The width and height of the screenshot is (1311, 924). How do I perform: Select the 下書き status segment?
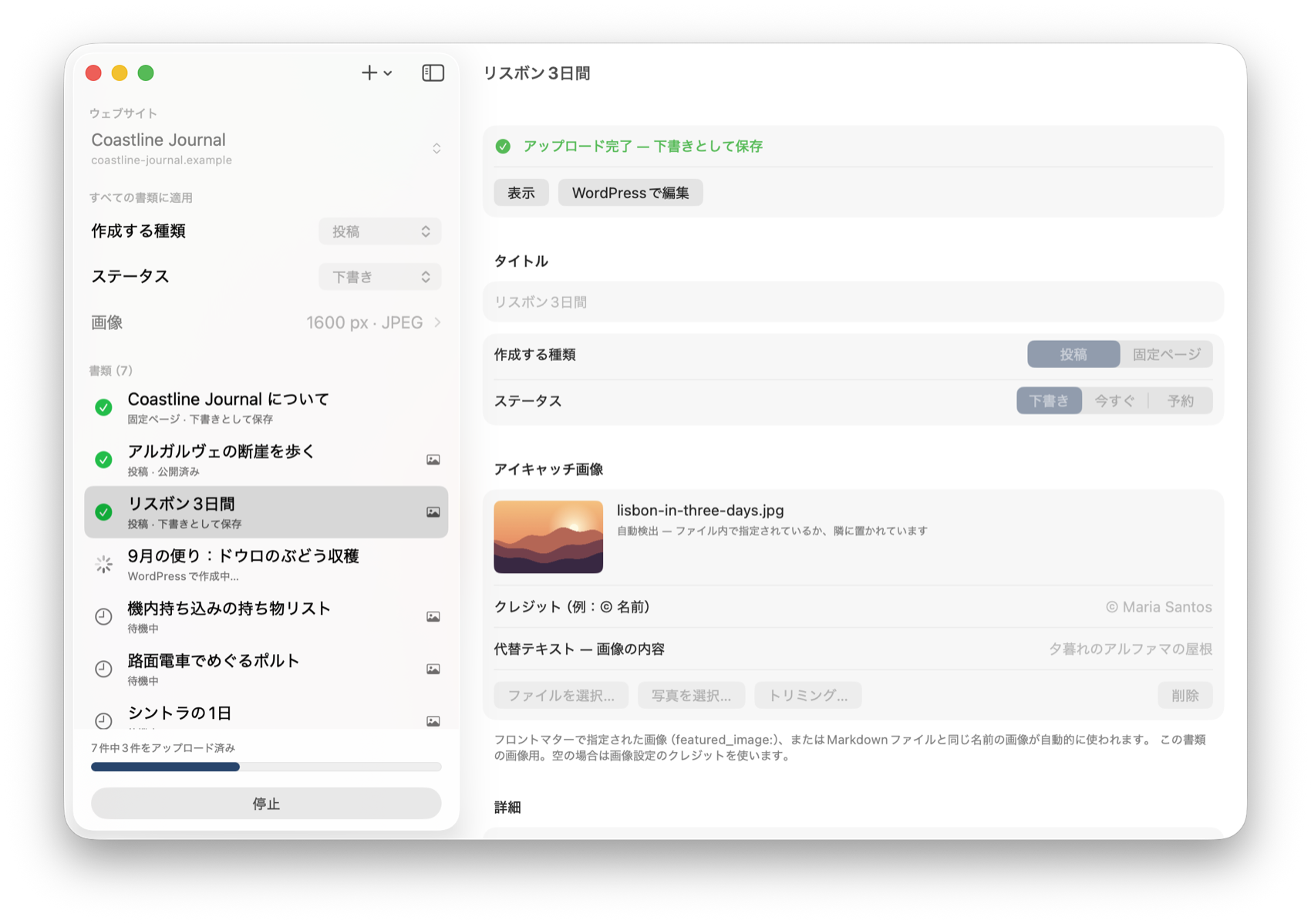point(1049,400)
